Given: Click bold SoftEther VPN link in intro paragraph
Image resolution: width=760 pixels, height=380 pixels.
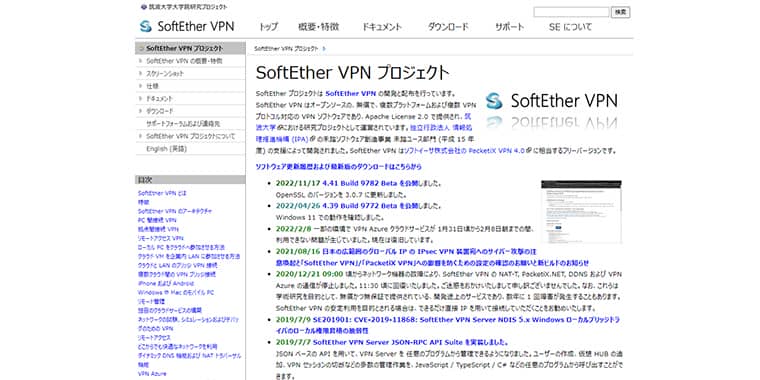Looking at the screenshot, I should [351, 93].
